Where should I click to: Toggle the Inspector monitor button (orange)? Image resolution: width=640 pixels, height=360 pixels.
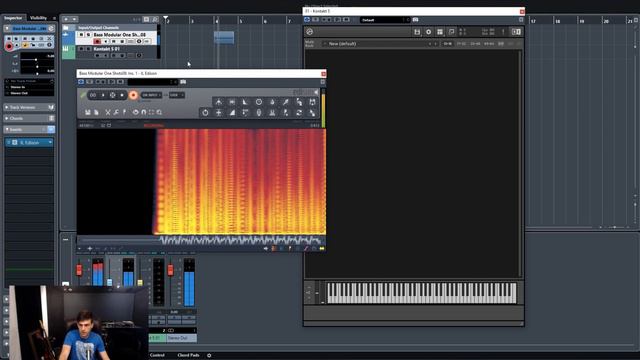[25, 45]
